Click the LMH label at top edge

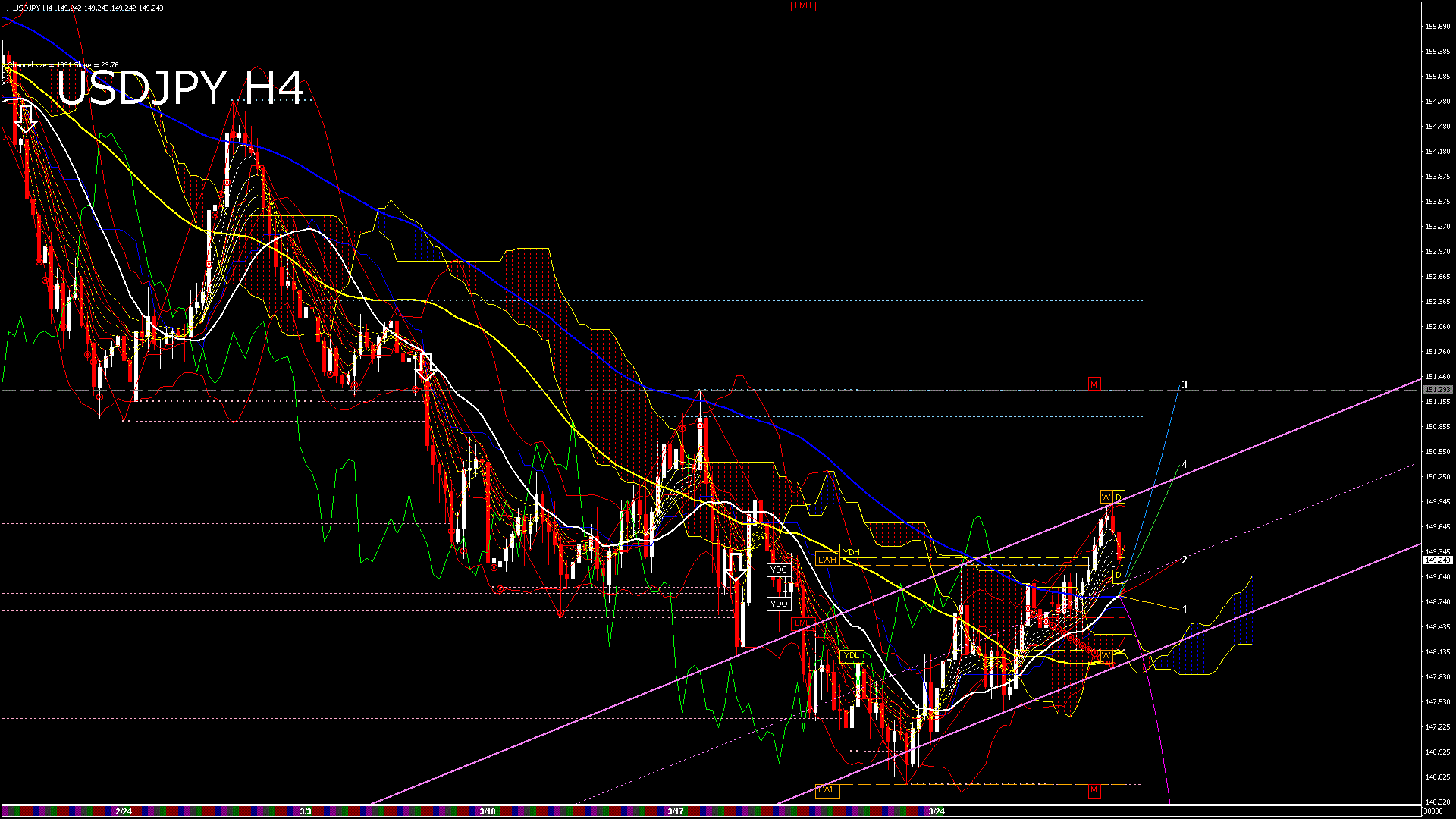(802, 5)
